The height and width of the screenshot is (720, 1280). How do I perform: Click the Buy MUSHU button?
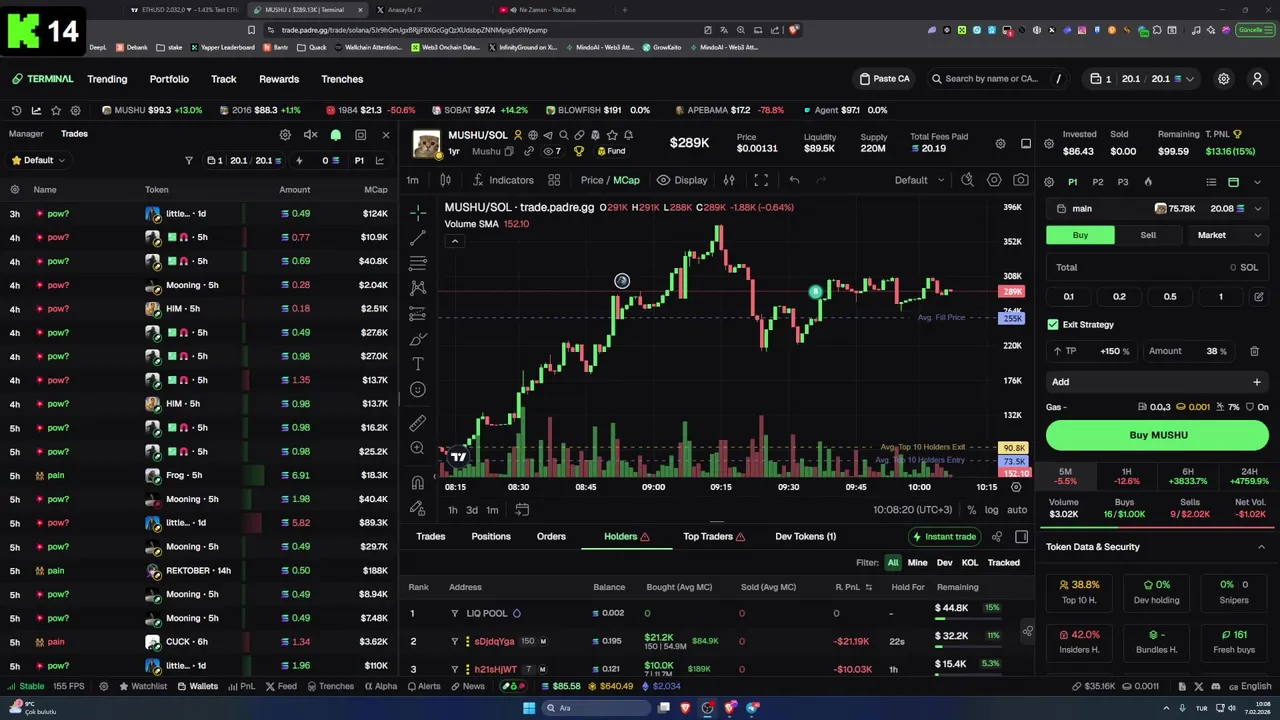click(1158, 435)
